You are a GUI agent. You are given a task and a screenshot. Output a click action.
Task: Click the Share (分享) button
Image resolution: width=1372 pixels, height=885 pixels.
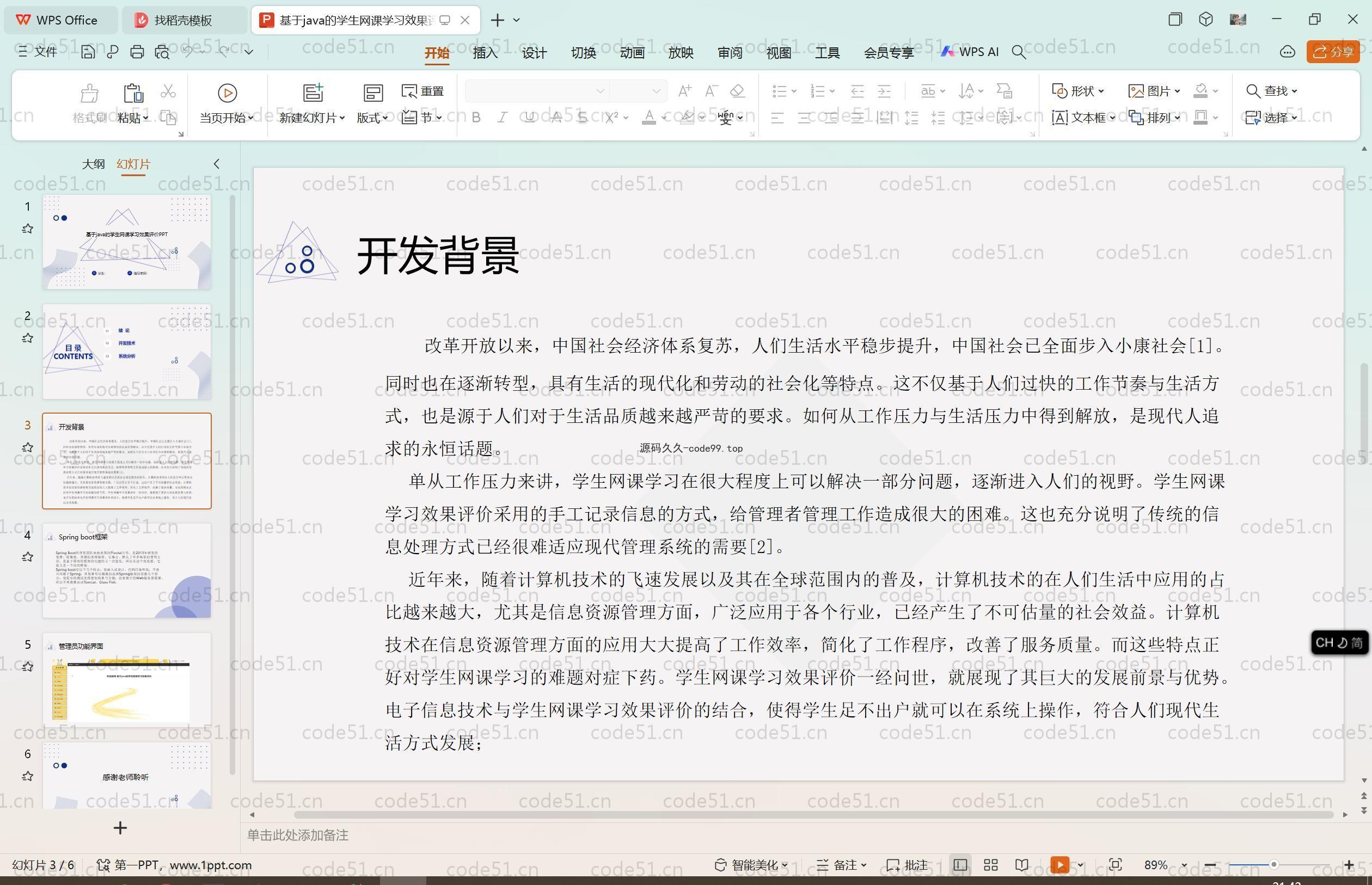(x=1333, y=52)
